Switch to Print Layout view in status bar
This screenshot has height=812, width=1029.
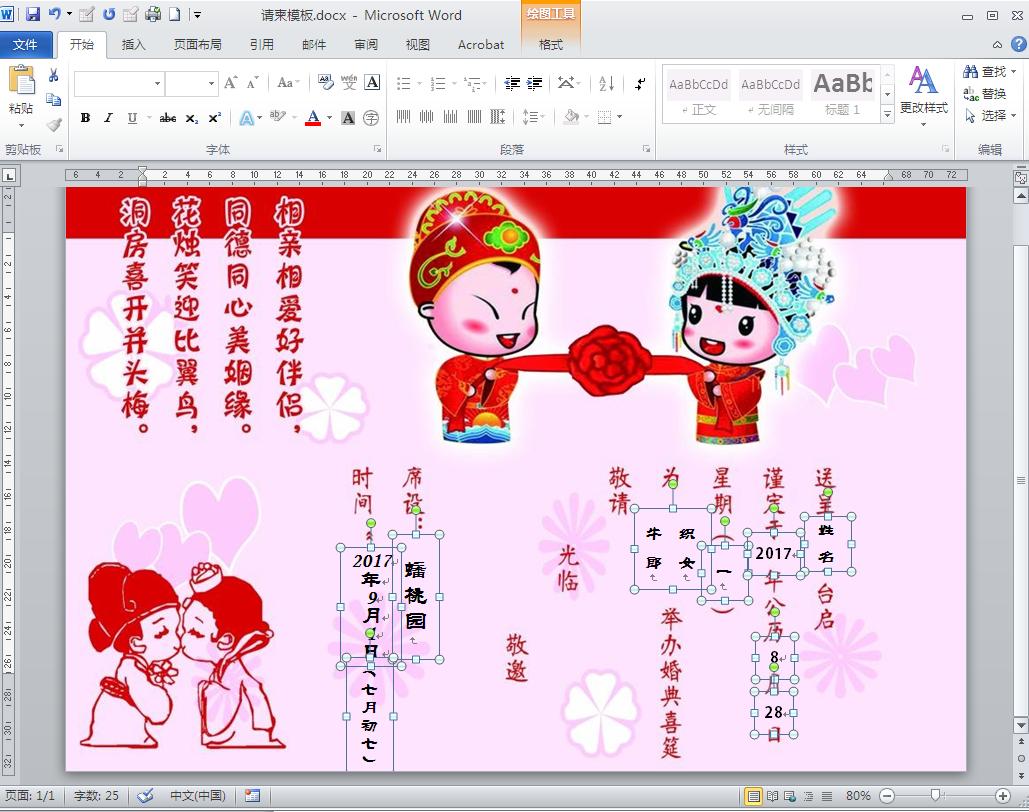click(x=755, y=796)
